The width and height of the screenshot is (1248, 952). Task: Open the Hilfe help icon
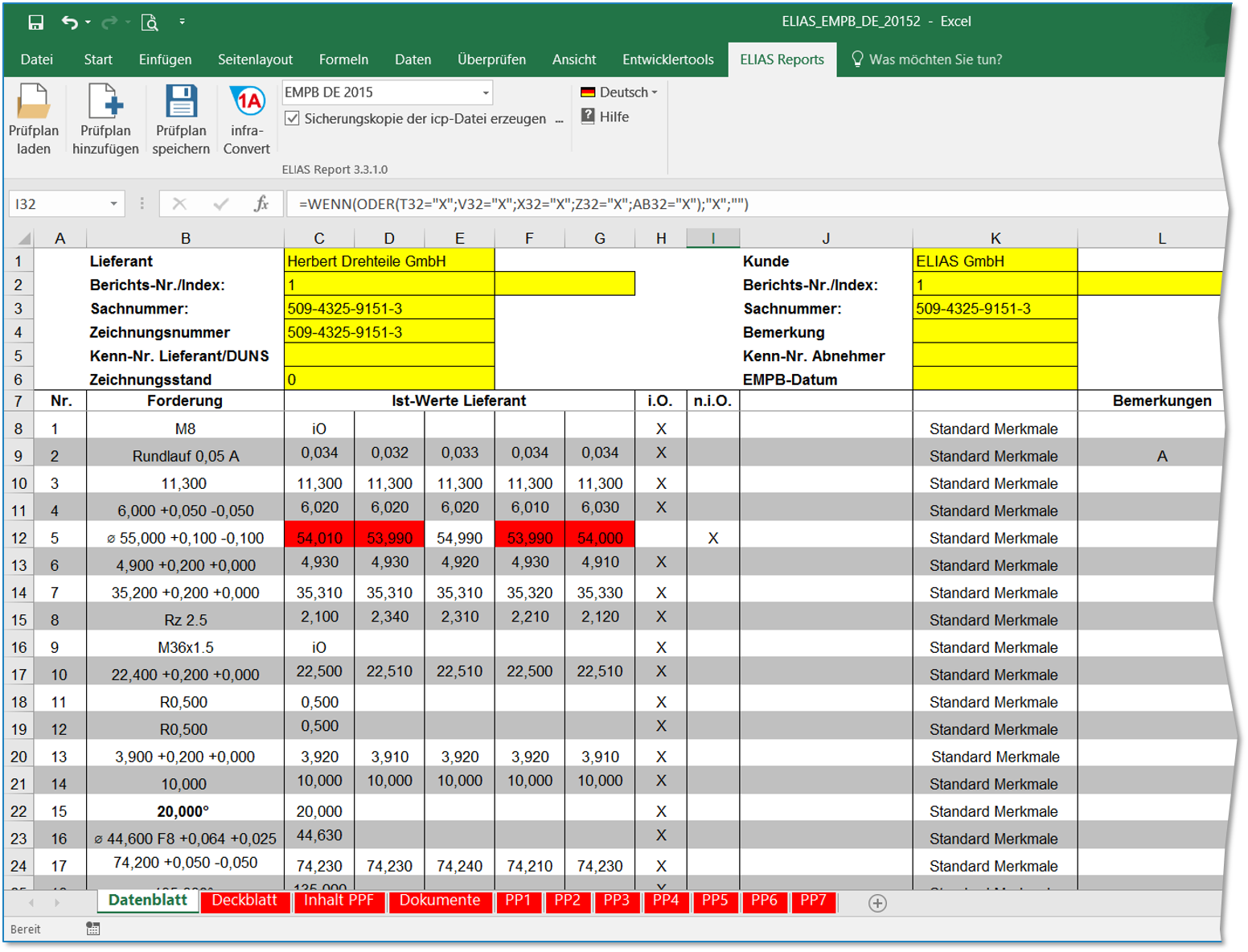click(589, 117)
